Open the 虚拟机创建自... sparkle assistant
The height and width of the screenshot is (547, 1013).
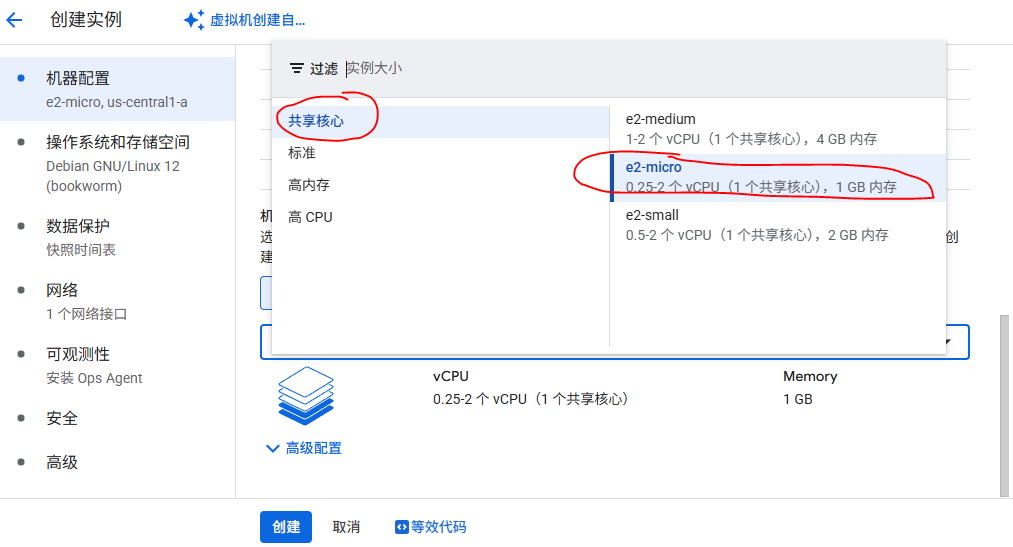tap(244, 20)
